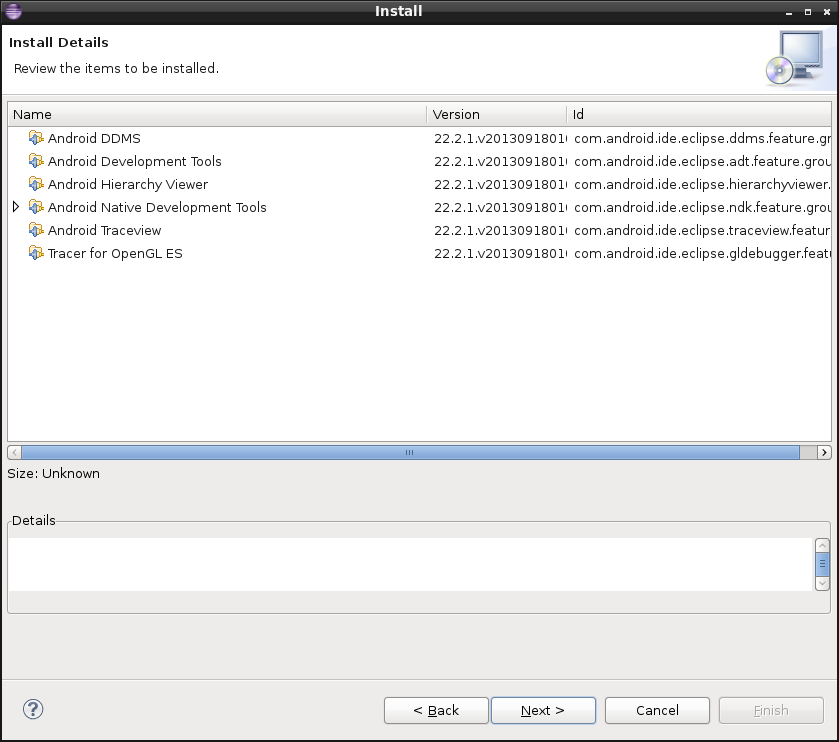Click the Tracer for OpenGL ES icon
This screenshot has width=839, height=742.
tap(37, 253)
